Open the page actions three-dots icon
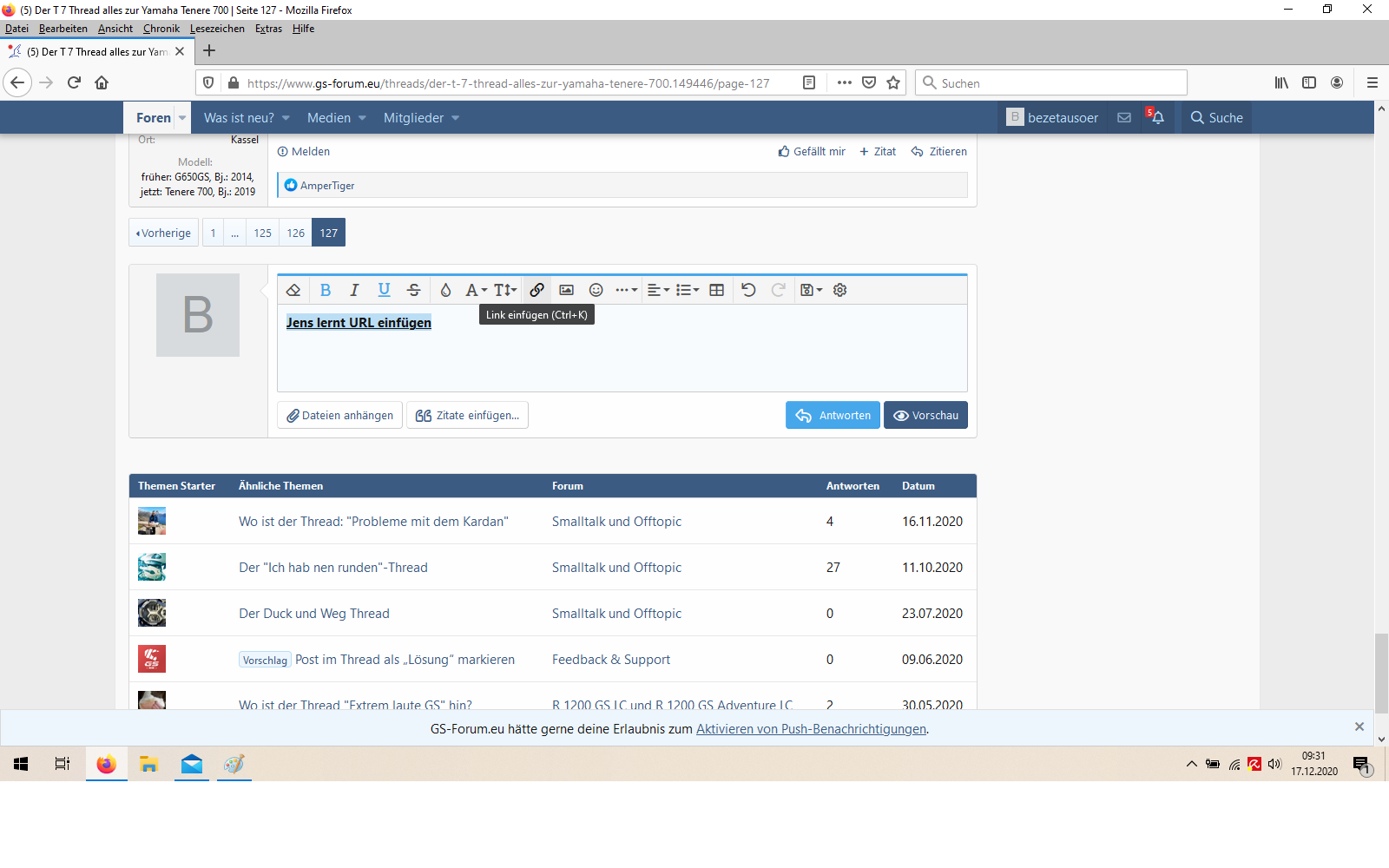1389x868 pixels. click(x=844, y=82)
